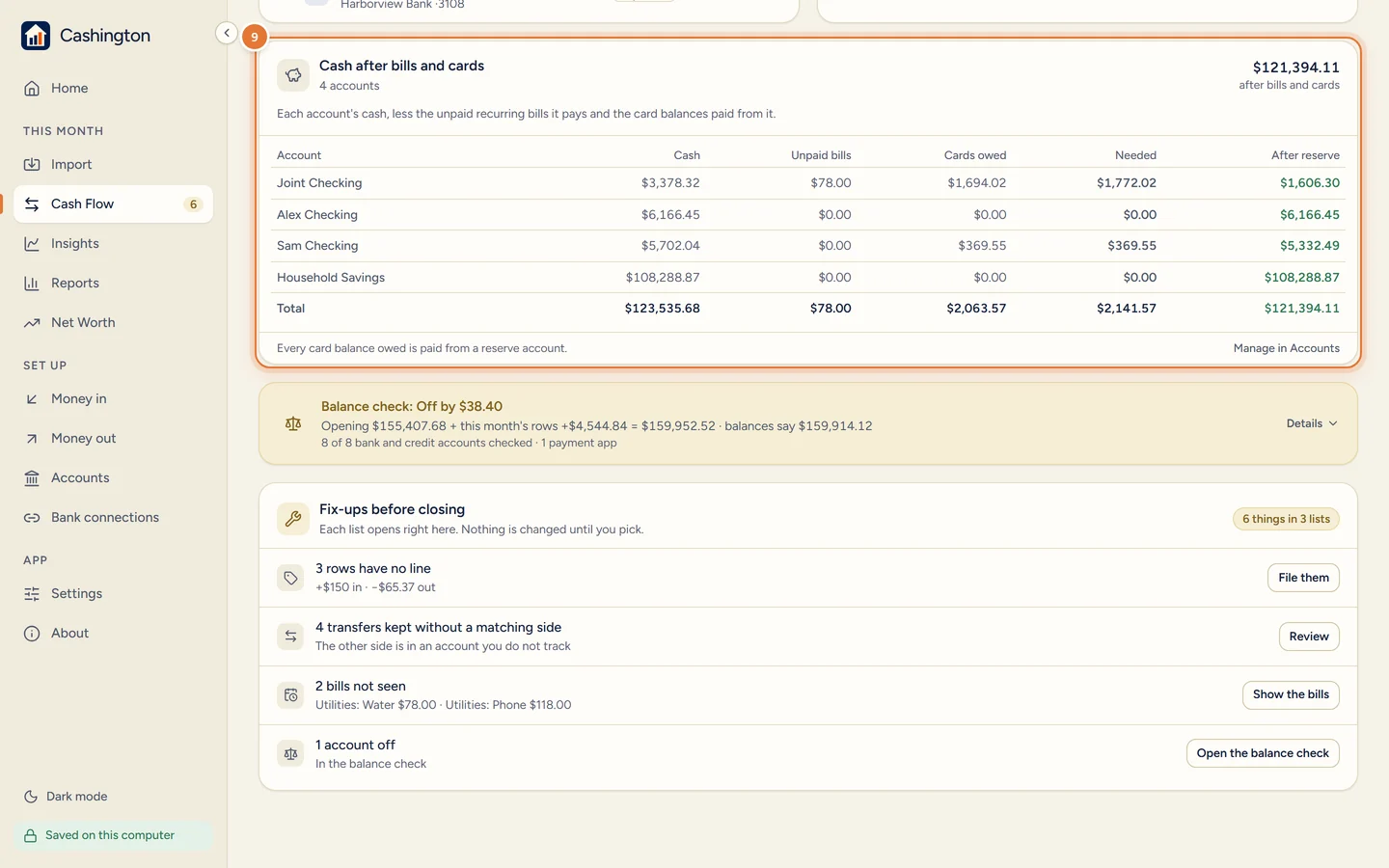Click the Net Worth trend icon
This screenshot has width=1389, height=868.
click(32, 322)
